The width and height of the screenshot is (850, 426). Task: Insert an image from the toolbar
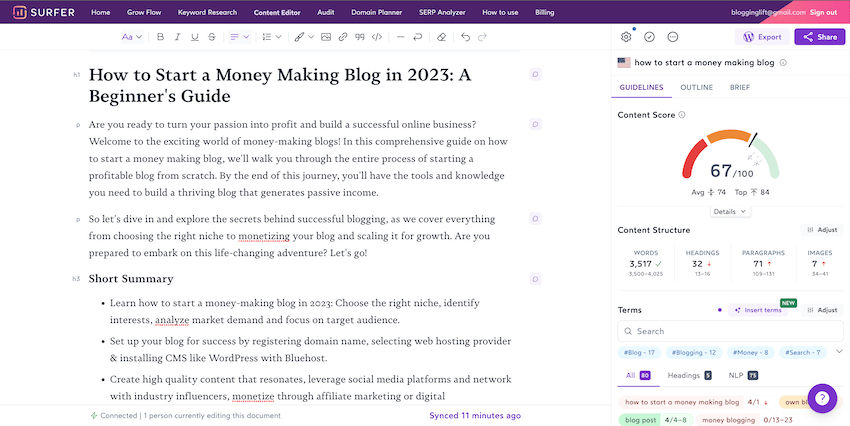(x=326, y=37)
